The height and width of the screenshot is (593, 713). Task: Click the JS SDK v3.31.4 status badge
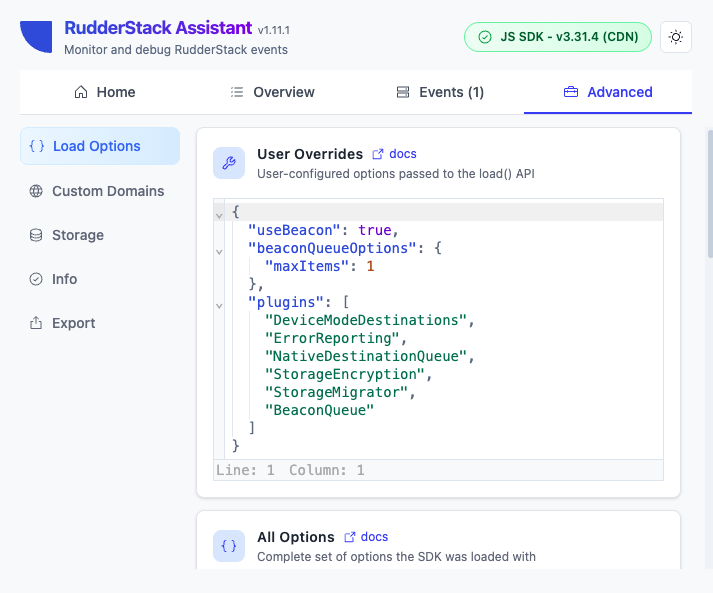click(x=558, y=37)
